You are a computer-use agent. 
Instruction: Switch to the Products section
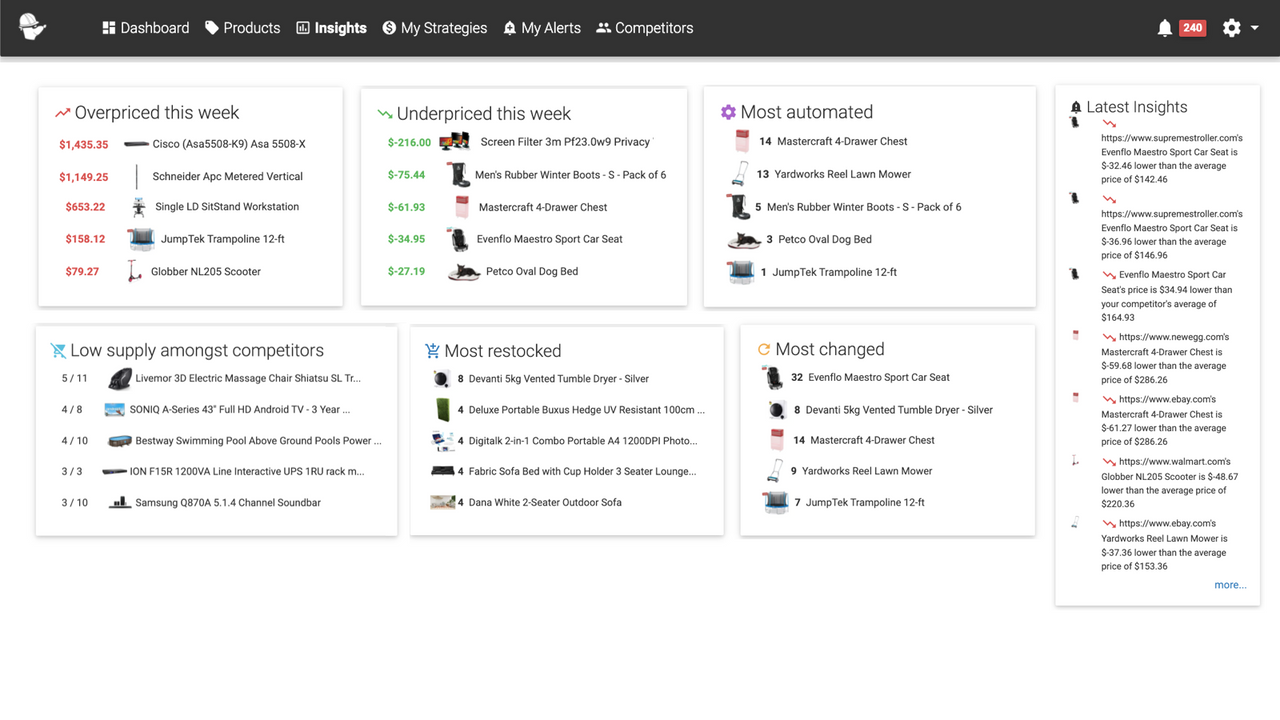242,27
